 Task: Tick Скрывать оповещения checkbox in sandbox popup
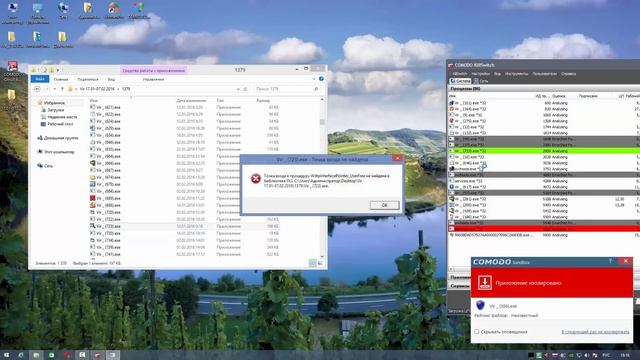click(477, 331)
